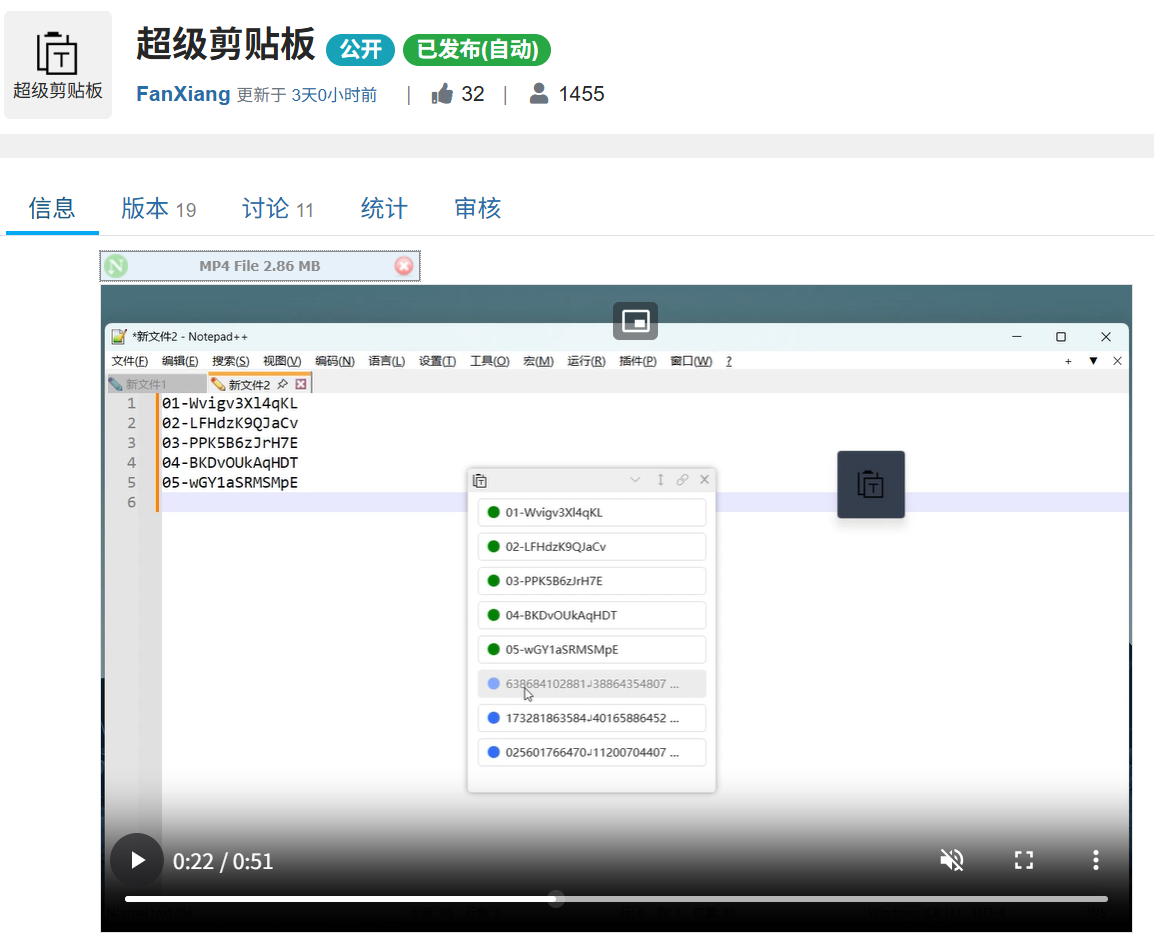The image size is (1154, 939).
Task: Click the user count icon
Action: (539, 93)
